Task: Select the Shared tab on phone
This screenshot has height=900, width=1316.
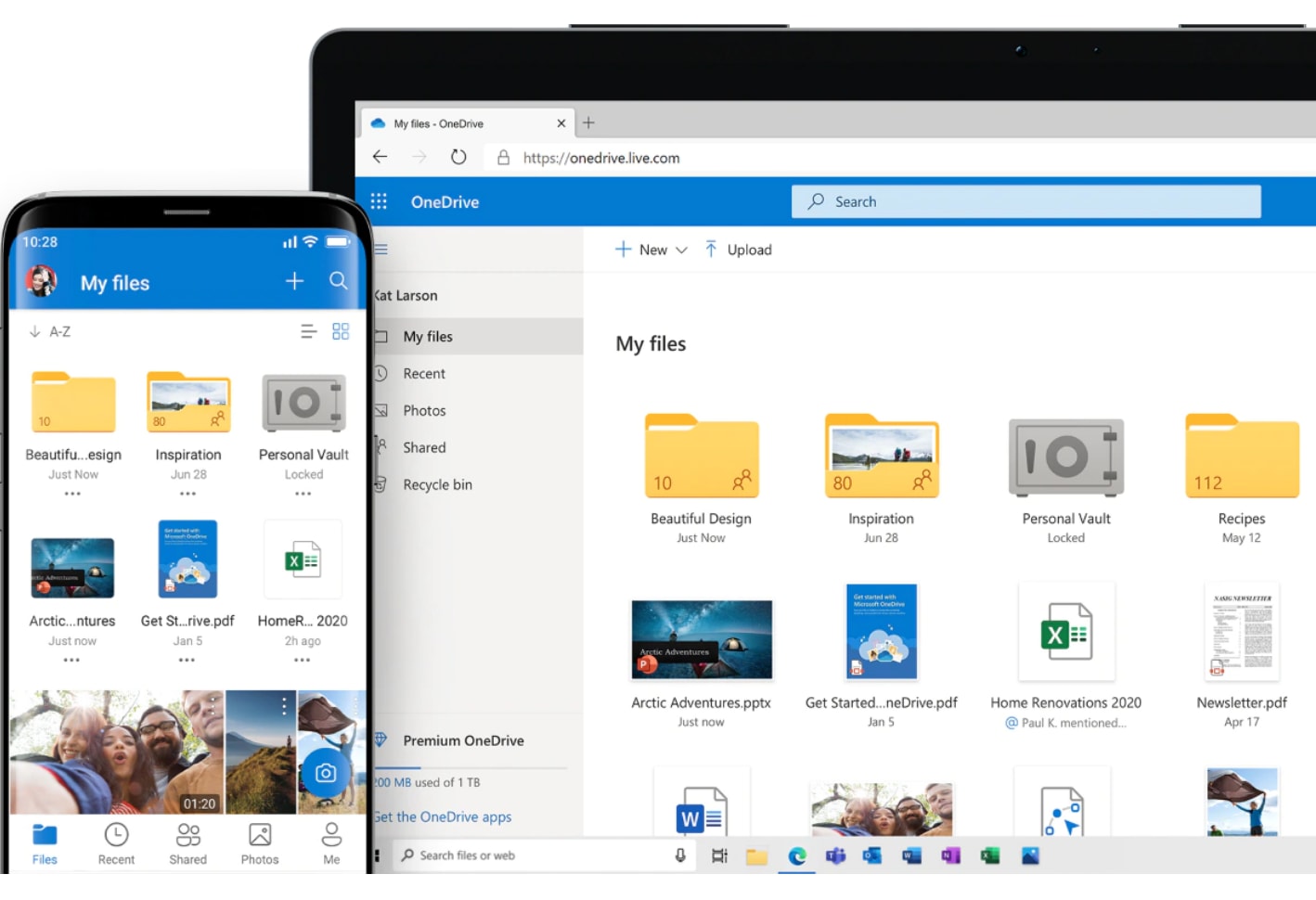Action: coord(187,843)
